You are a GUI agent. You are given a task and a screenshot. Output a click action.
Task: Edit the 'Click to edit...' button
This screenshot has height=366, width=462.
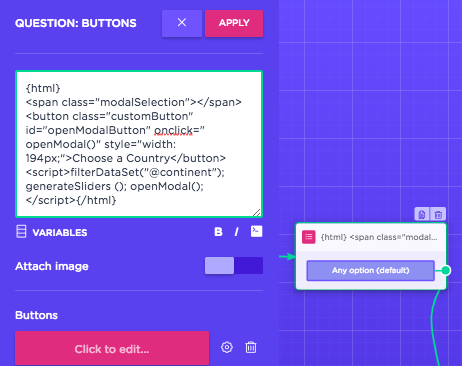pyautogui.click(x=112, y=348)
